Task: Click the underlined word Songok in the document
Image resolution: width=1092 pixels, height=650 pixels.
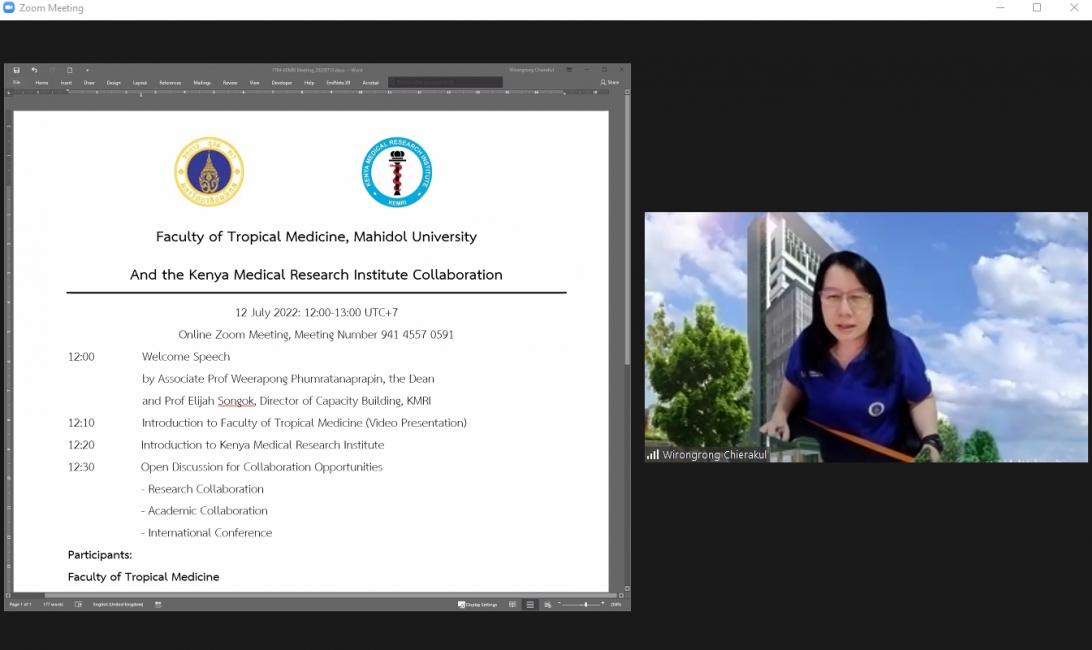Action: (x=236, y=401)
